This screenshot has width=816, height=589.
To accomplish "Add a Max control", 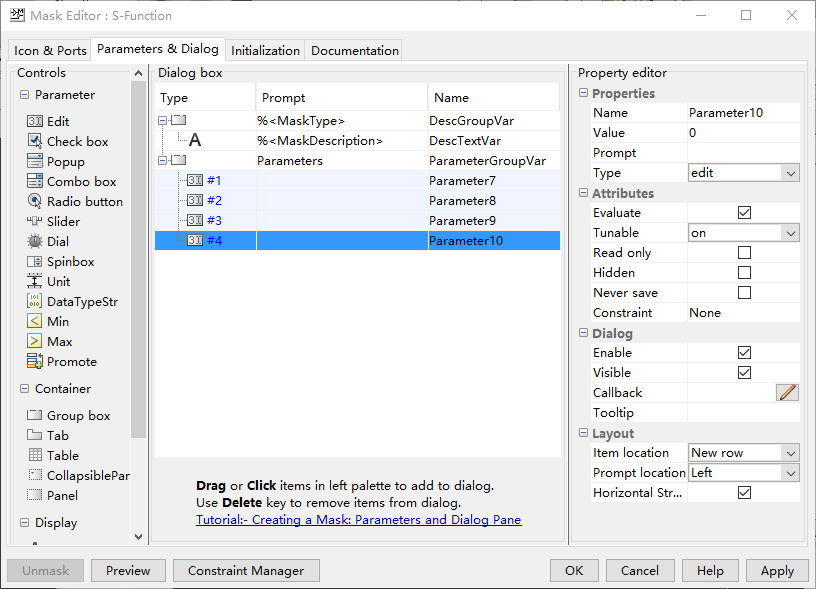I will click(x=49, y=342).
